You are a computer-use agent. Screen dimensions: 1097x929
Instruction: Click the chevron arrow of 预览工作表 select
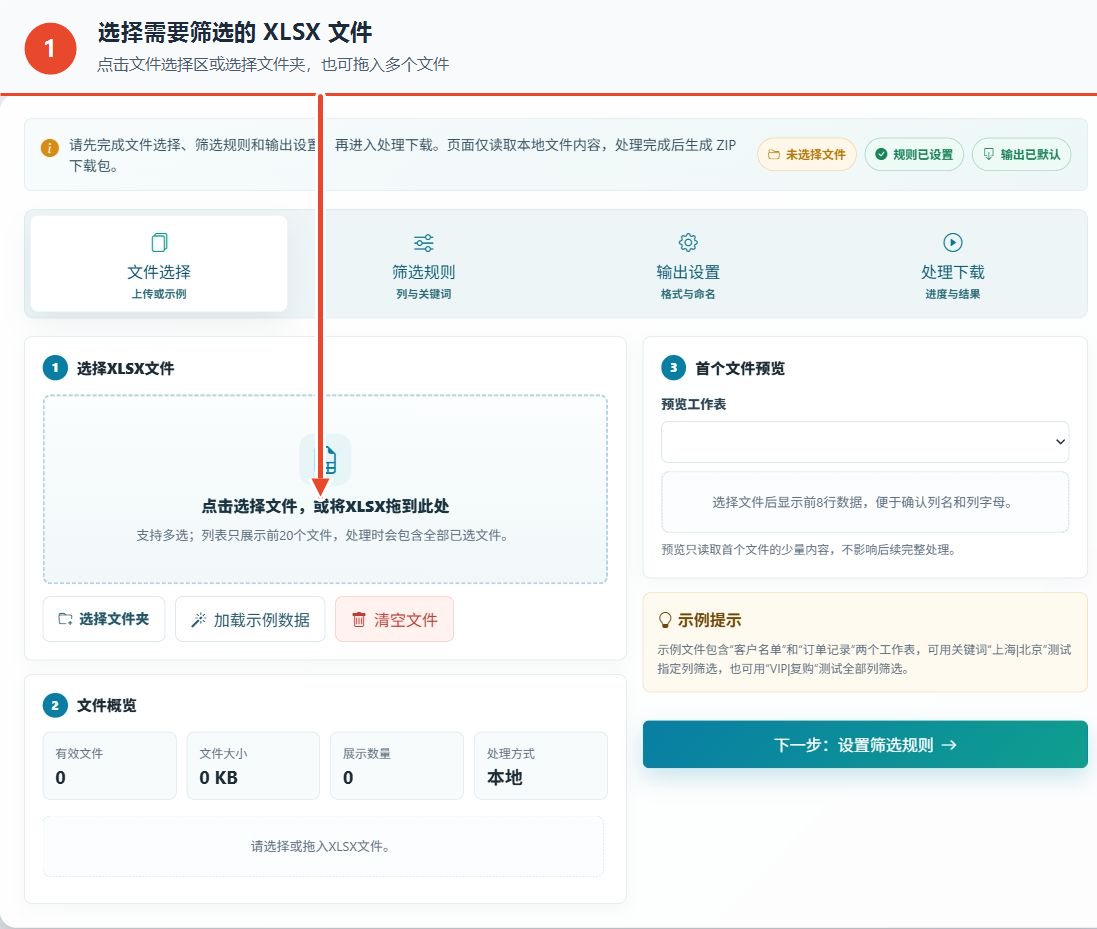(x=1060, y=441)
